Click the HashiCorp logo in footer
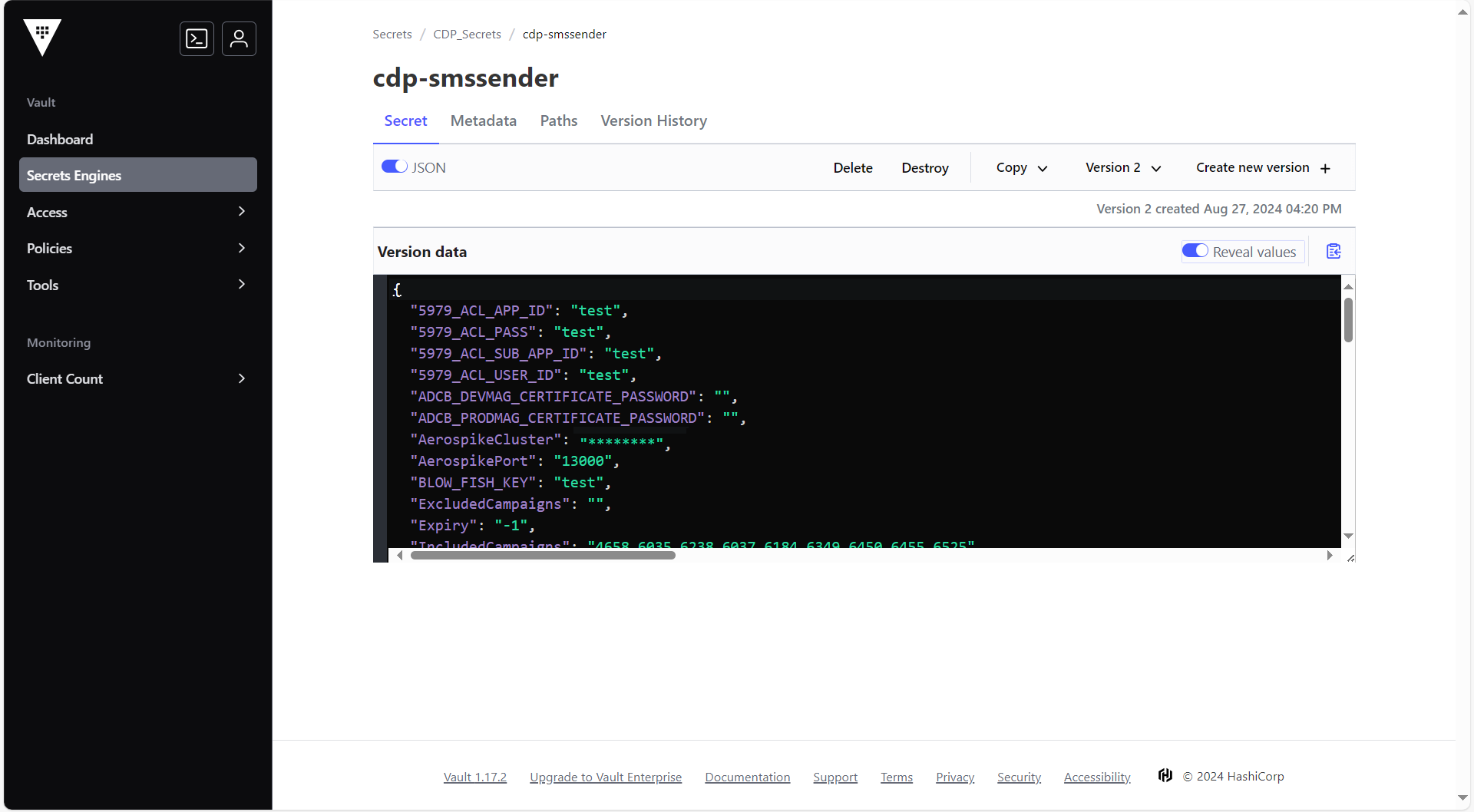 pyautogui.click(x=1165, y=776)
